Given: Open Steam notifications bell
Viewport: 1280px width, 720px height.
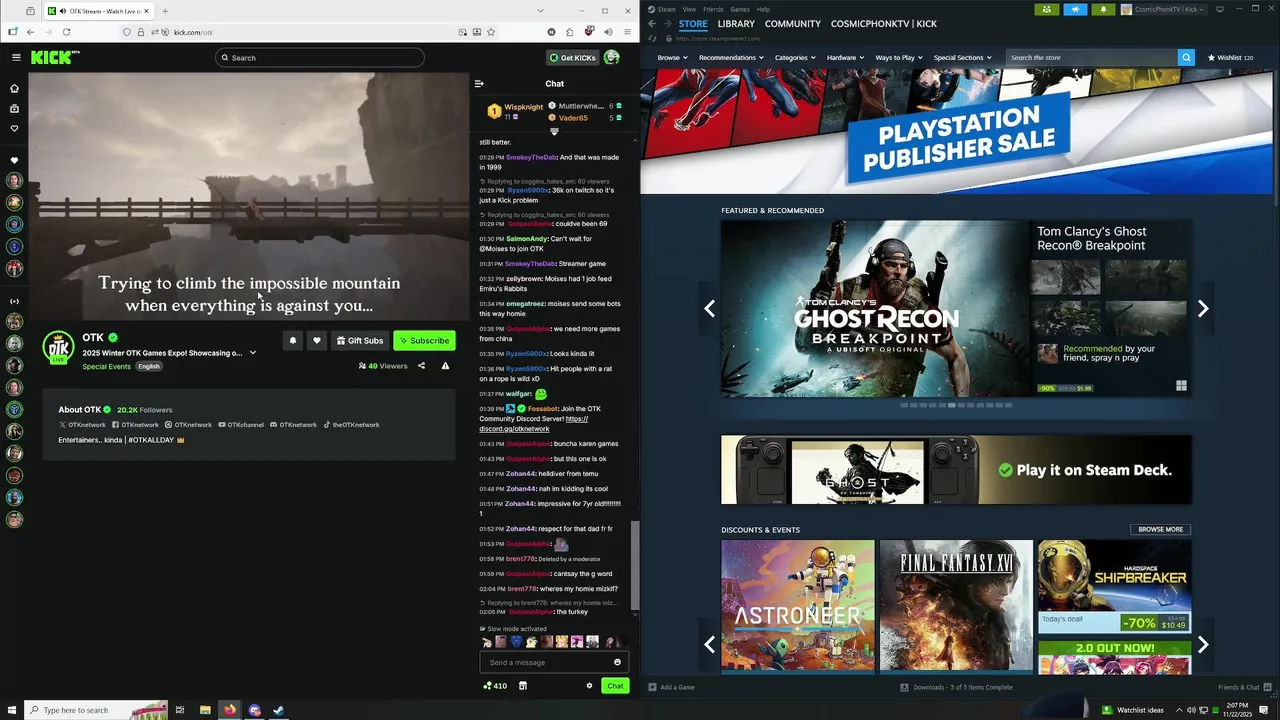Looking at the screenshot, I should click(x=1103, y=9).
